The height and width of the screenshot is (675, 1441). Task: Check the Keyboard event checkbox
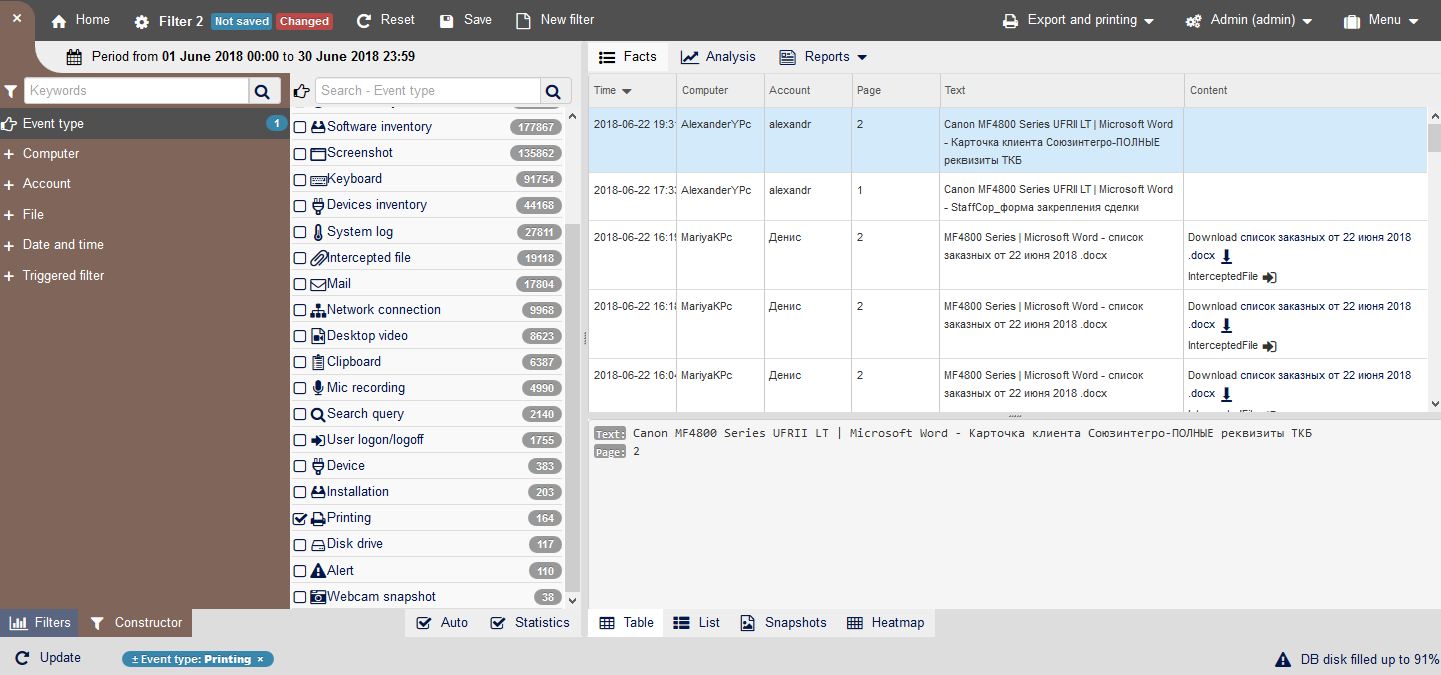(300, 180)
